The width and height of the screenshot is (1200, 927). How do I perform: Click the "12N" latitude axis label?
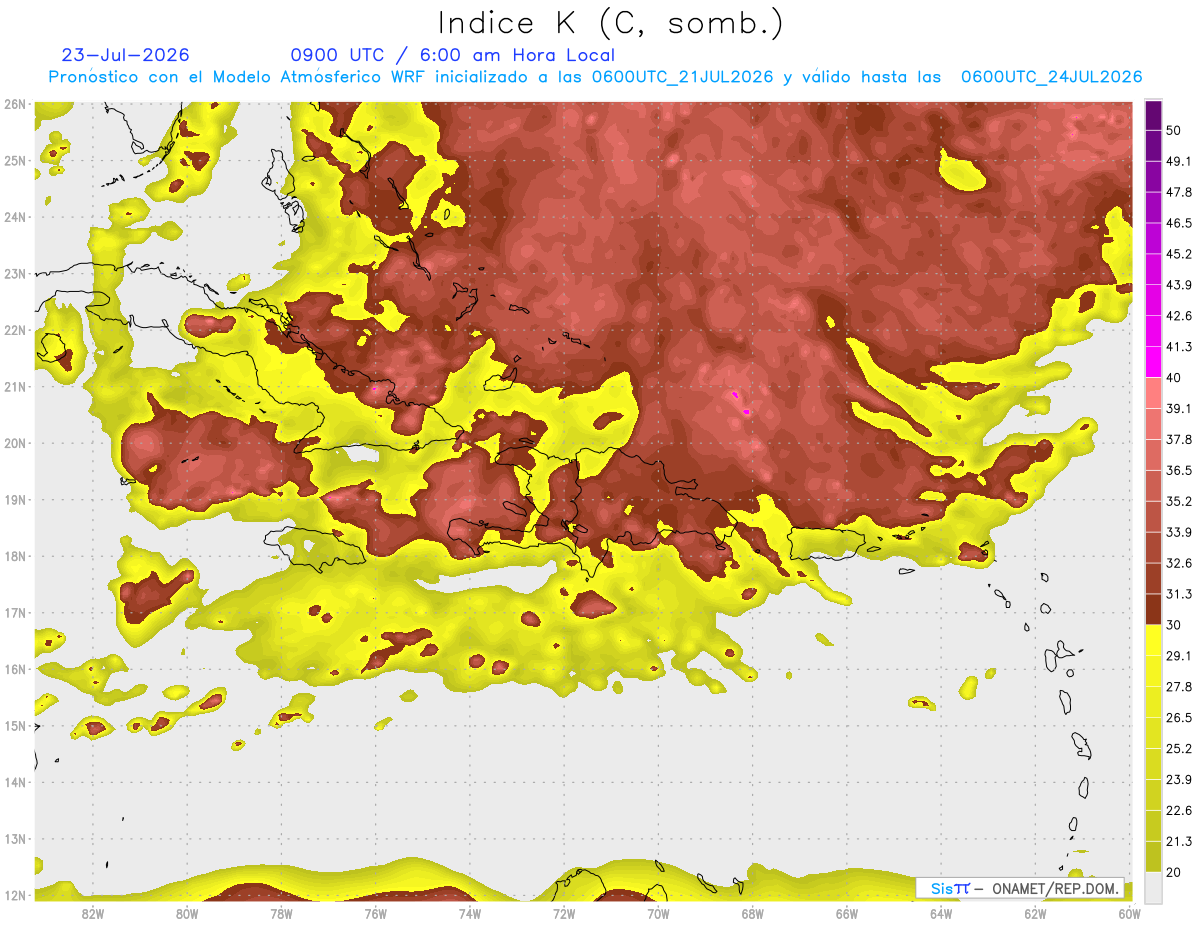(x=15, y=895)
